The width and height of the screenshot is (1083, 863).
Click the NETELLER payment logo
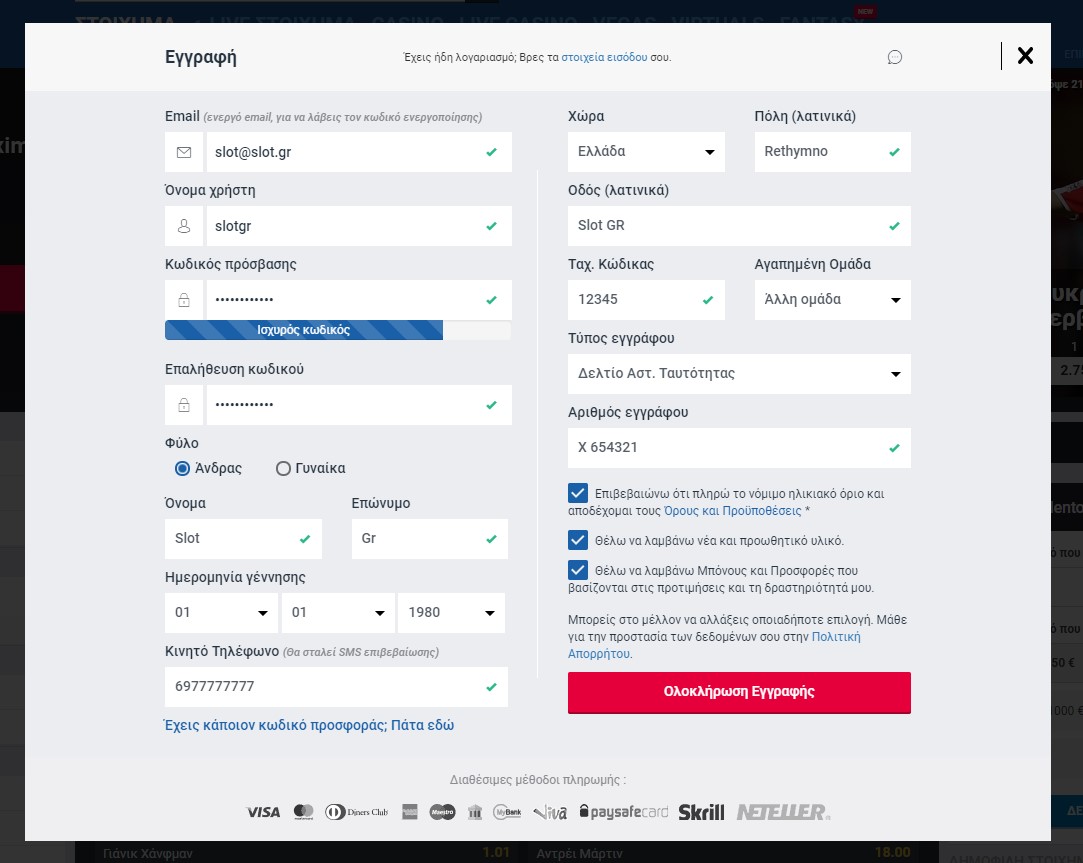pyautogui.click(x=783, y=812)
